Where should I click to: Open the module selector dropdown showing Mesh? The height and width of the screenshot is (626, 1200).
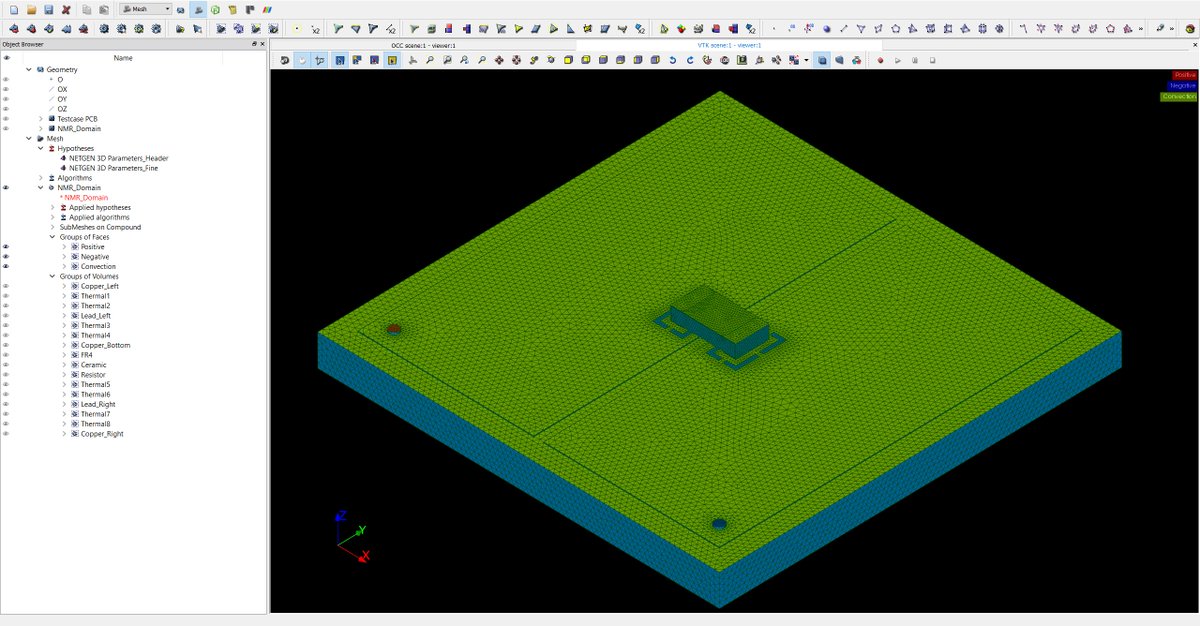pos(167,9)
